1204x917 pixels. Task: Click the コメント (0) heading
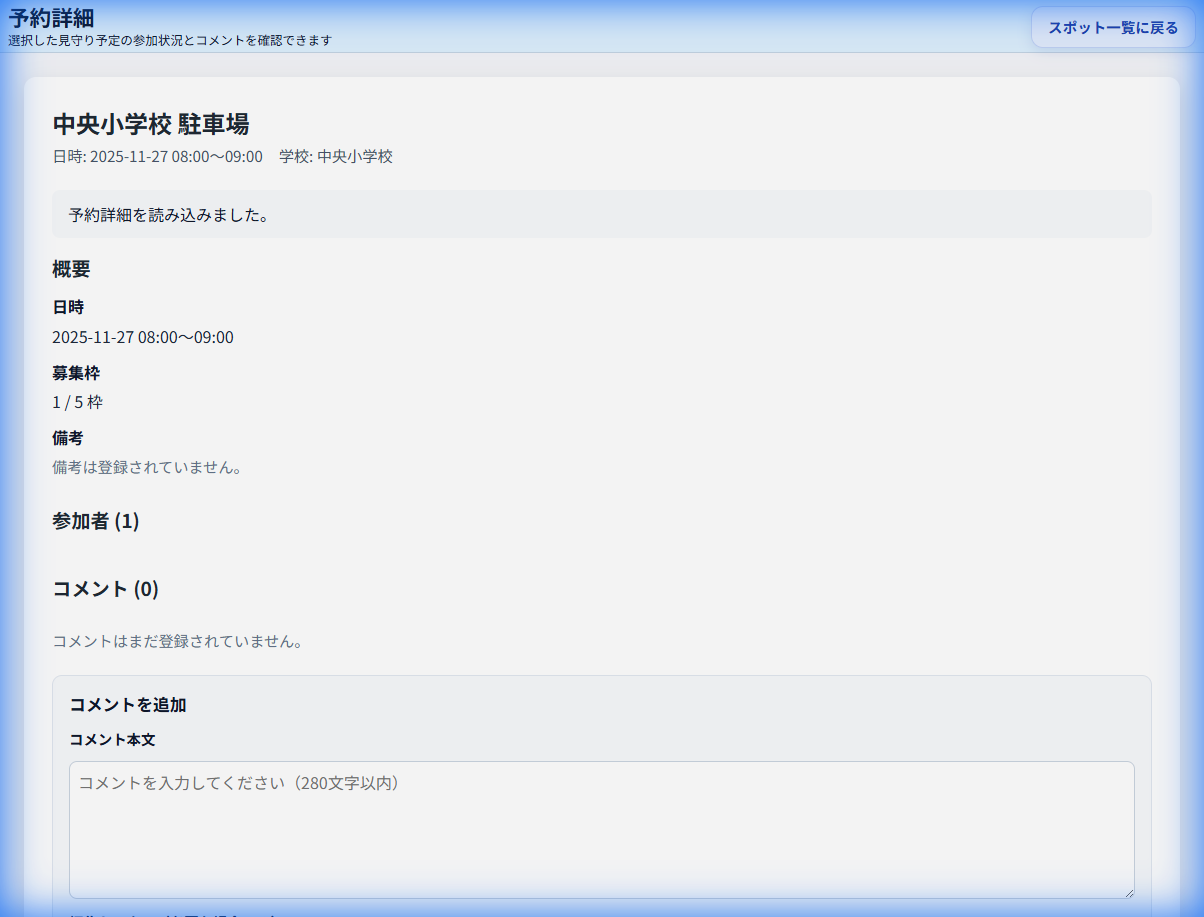105,589
